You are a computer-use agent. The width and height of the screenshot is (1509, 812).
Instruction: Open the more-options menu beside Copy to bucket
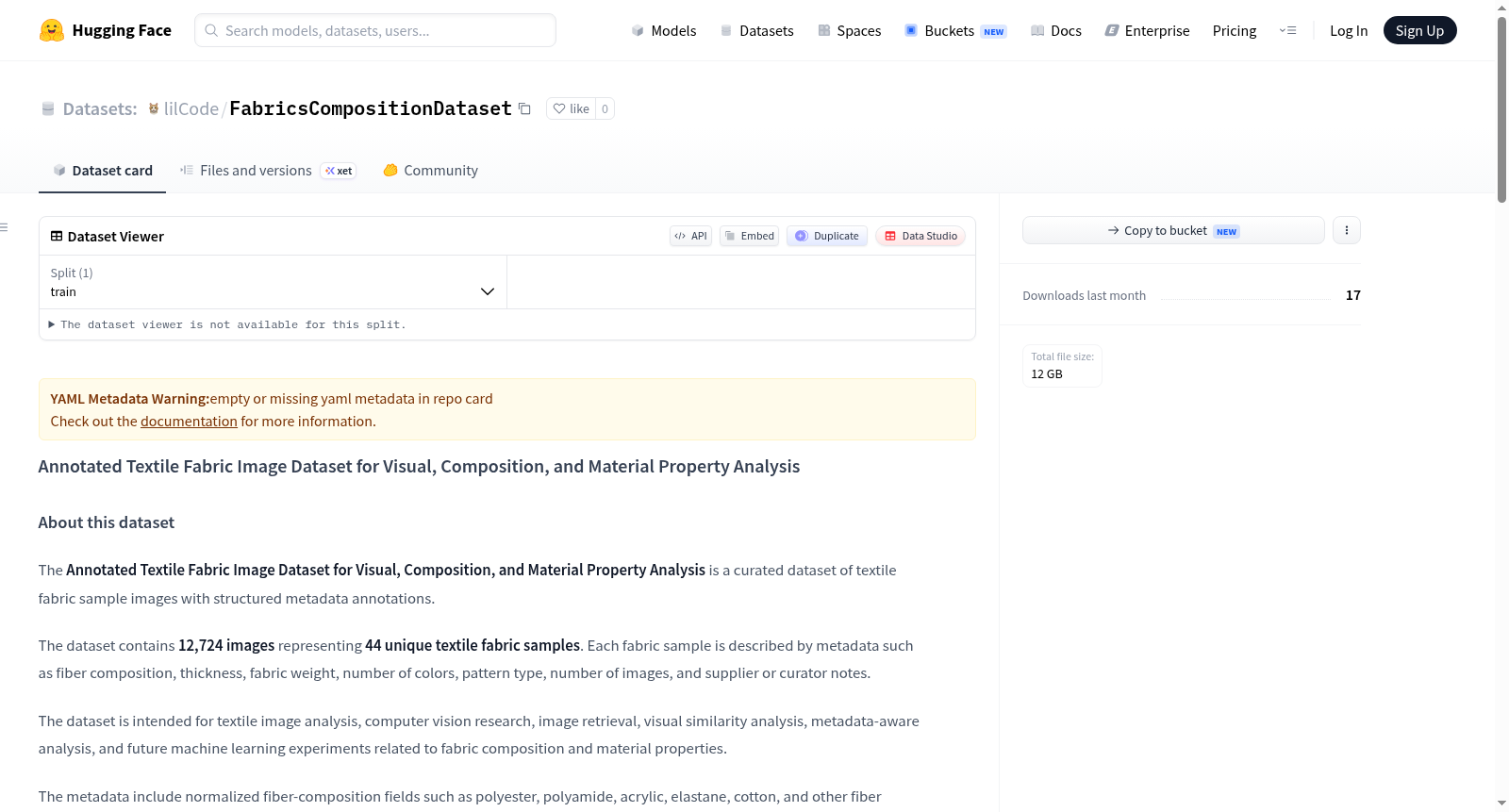1347,230
